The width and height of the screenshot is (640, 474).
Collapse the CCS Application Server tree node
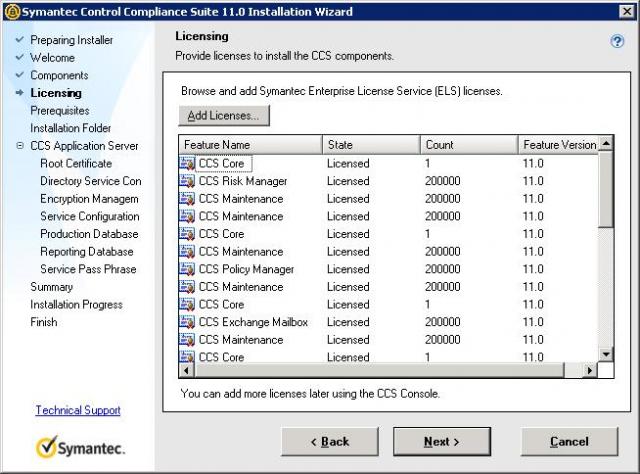20,145
